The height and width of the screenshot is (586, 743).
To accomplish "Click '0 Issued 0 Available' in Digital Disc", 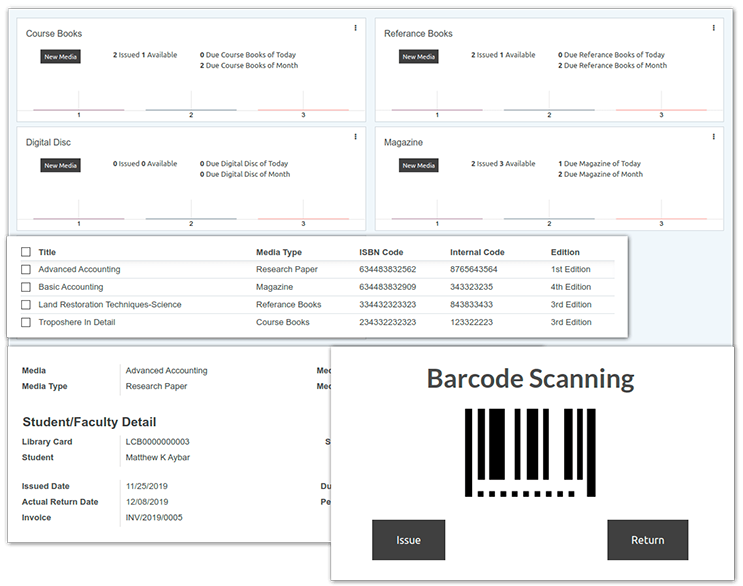I will (x=145, y=163).
